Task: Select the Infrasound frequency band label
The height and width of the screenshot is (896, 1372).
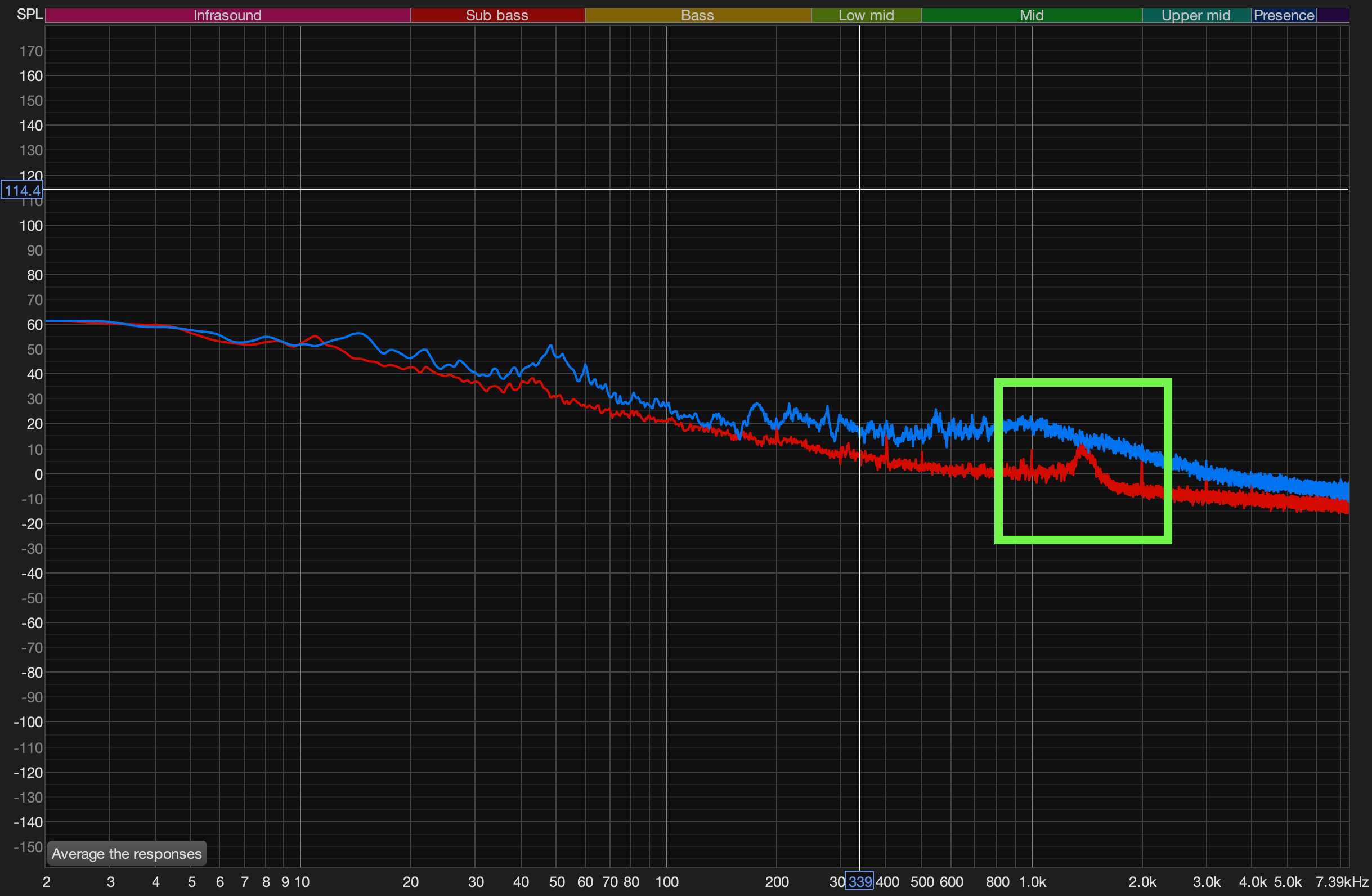Action: tap(227, 15)
